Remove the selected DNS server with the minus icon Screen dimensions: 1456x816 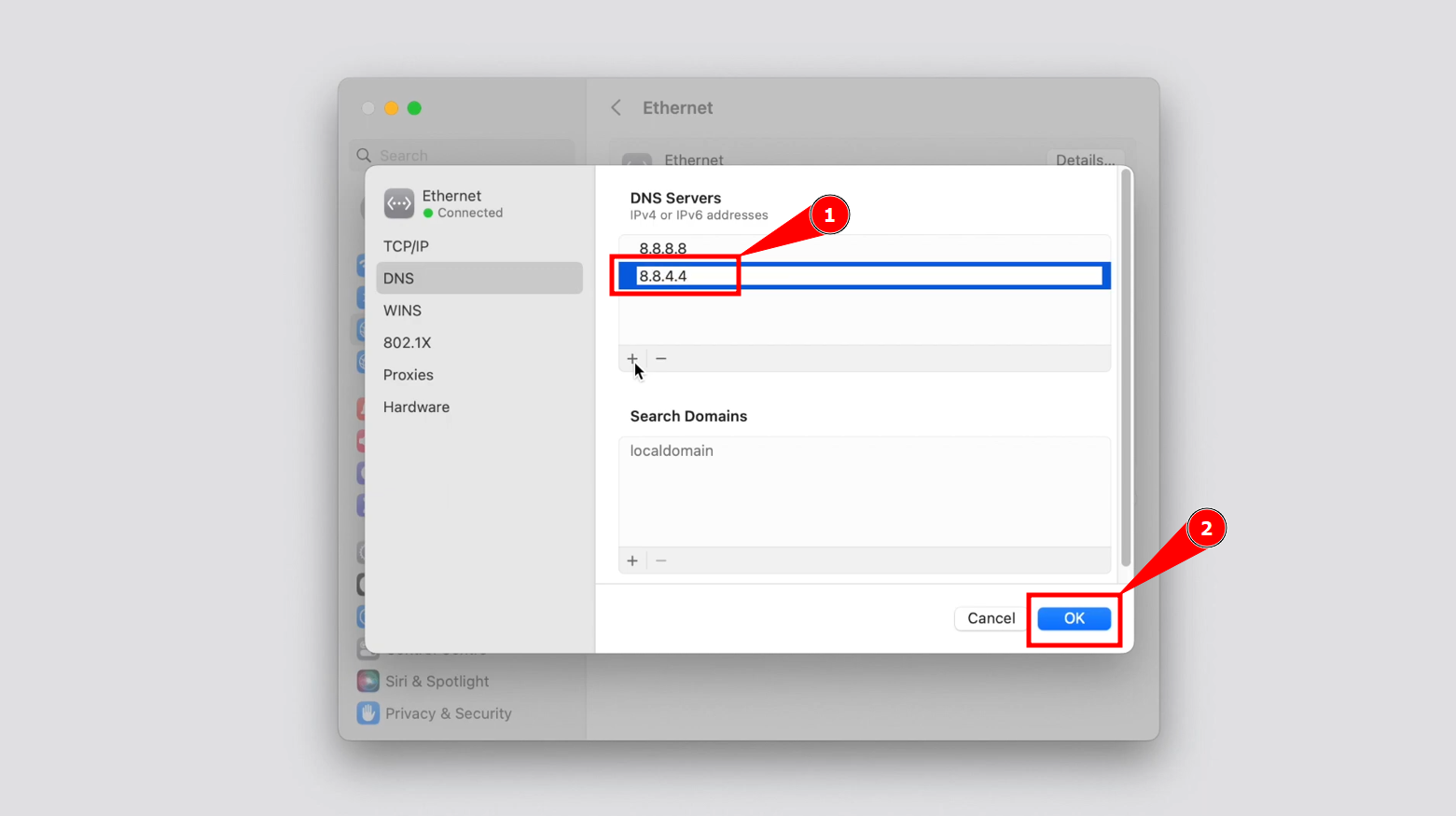click(661, 358)
